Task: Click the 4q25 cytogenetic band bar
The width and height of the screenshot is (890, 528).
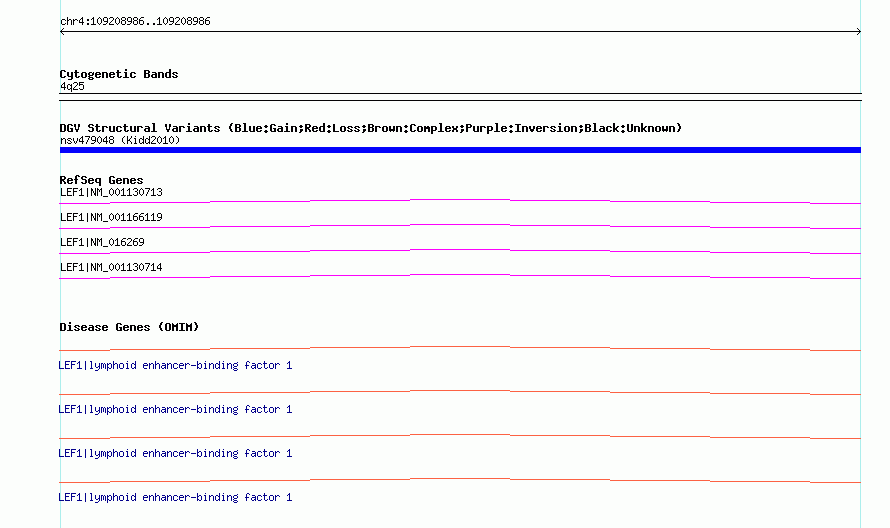Action: (460, 97)
